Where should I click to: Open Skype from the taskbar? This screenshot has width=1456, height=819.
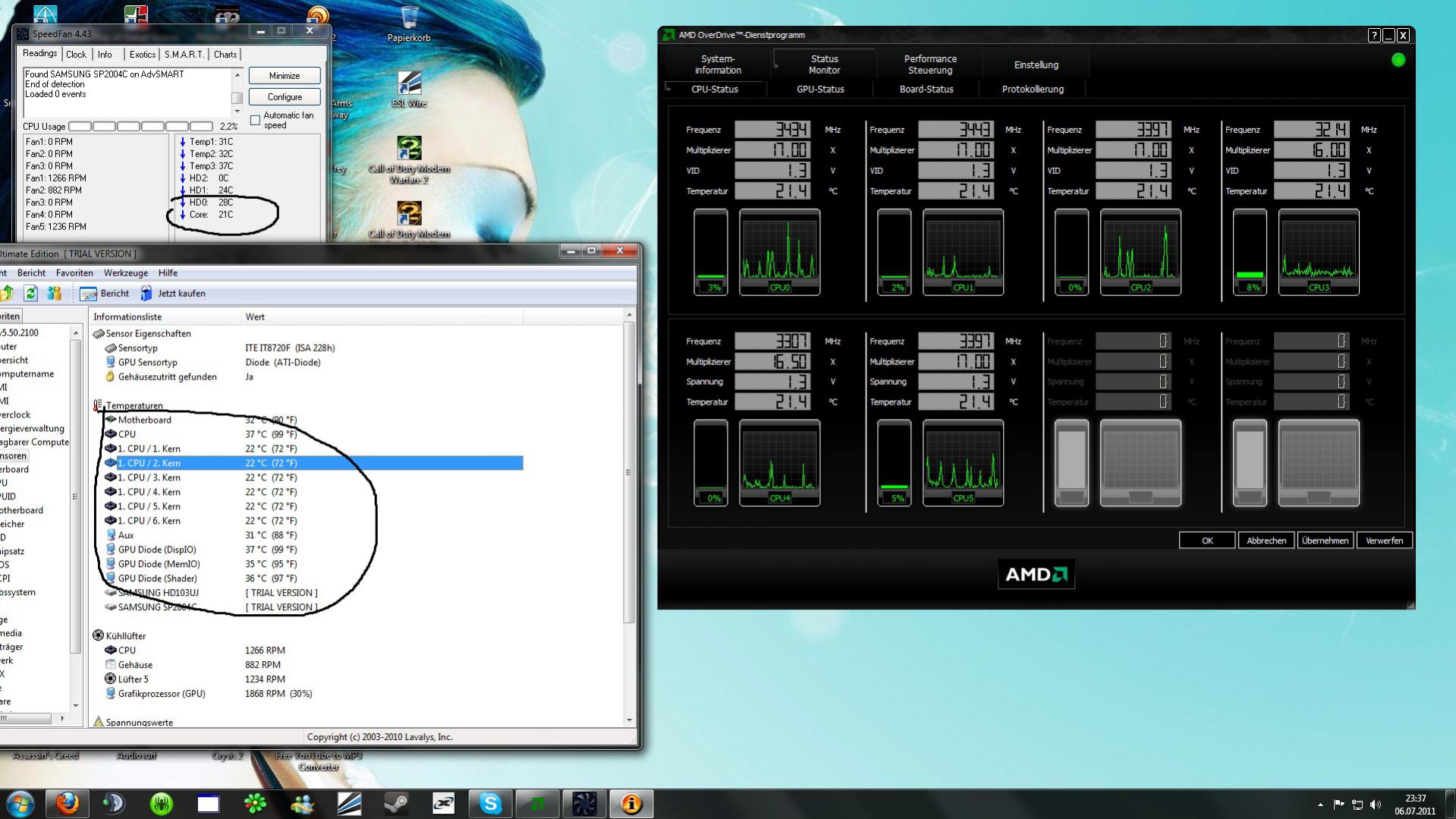[x=491, y=803]
